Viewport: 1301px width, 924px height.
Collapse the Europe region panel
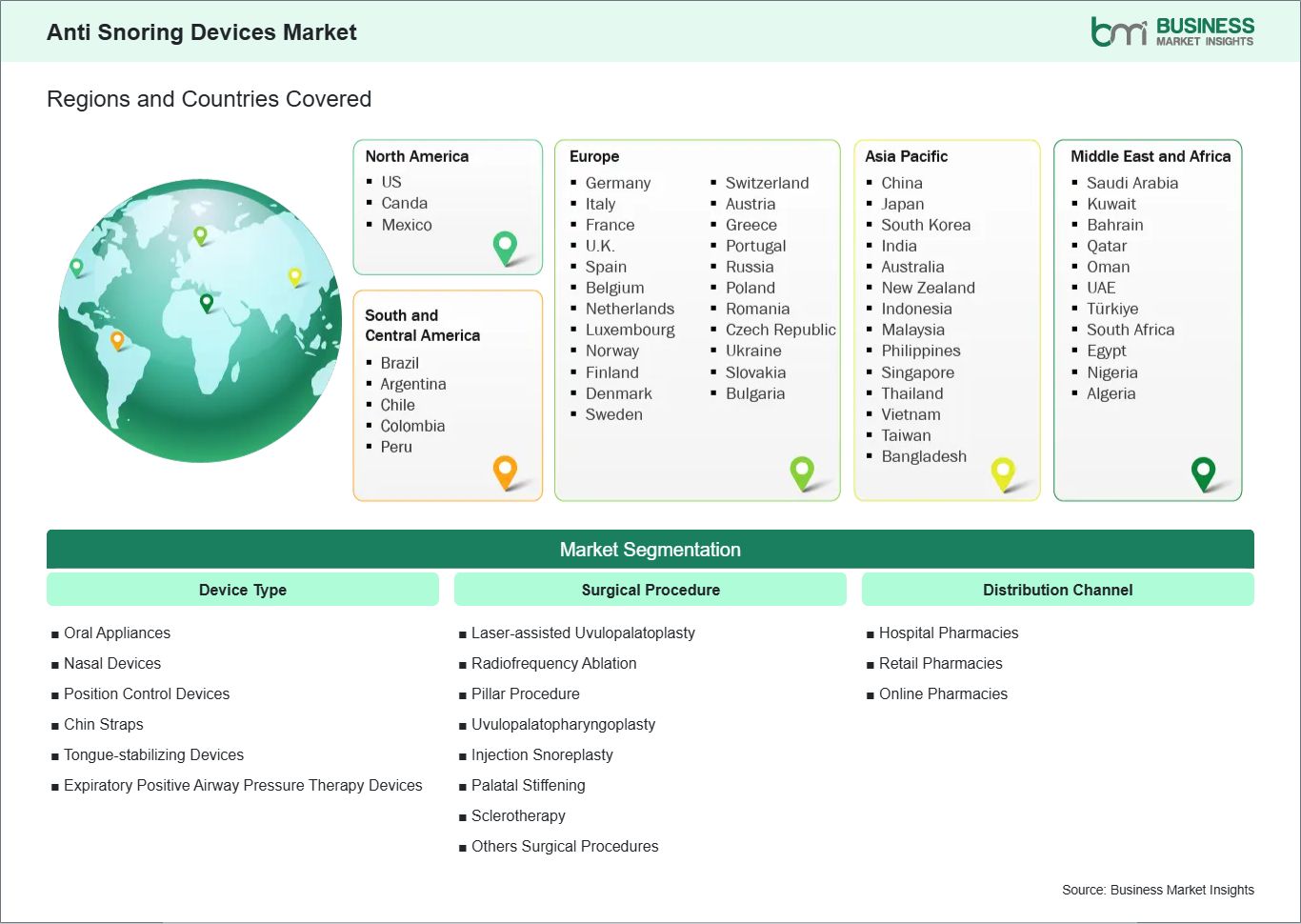pos(697,319)
